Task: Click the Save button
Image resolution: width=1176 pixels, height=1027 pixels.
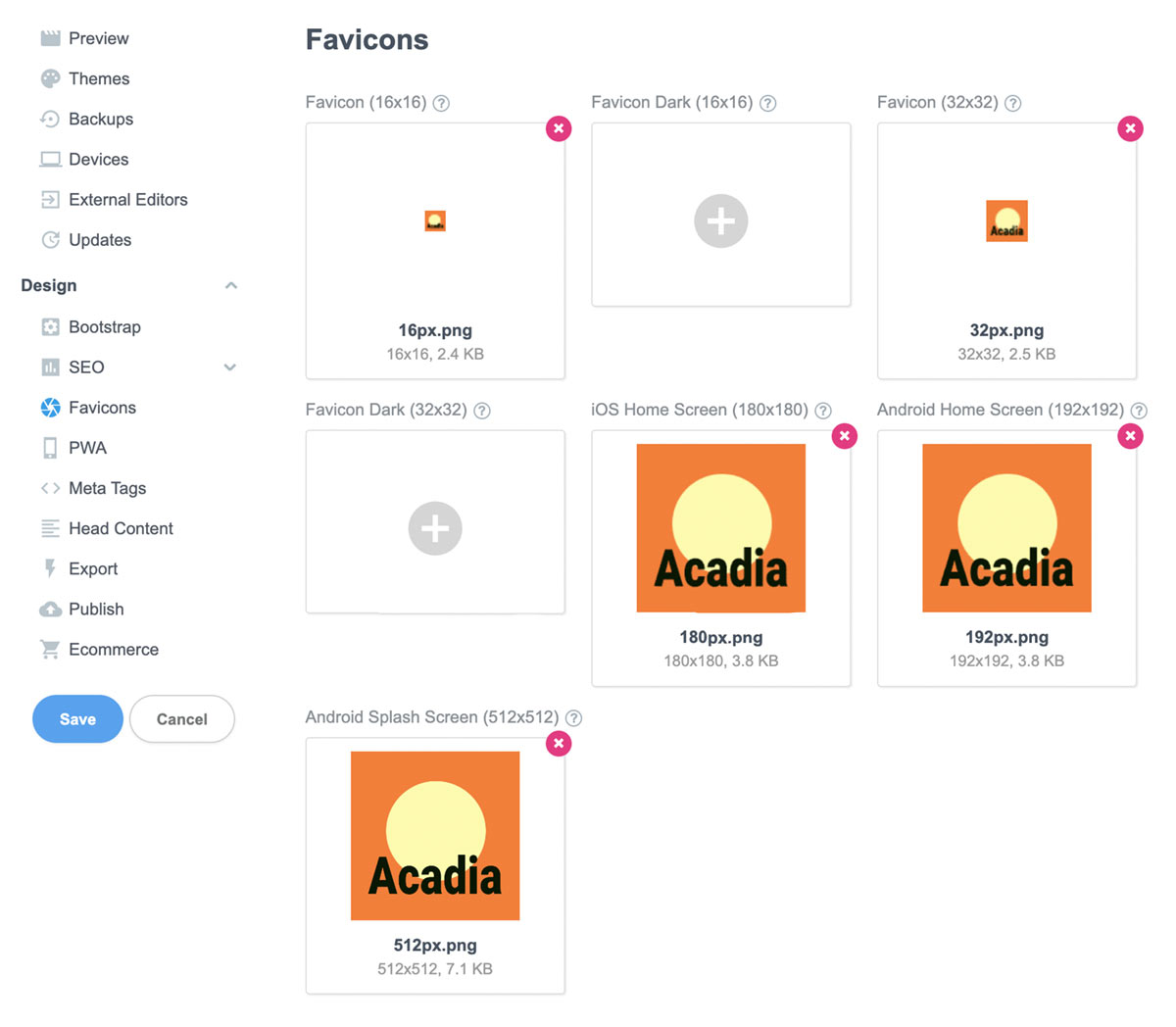Action: tap(77, 718)
